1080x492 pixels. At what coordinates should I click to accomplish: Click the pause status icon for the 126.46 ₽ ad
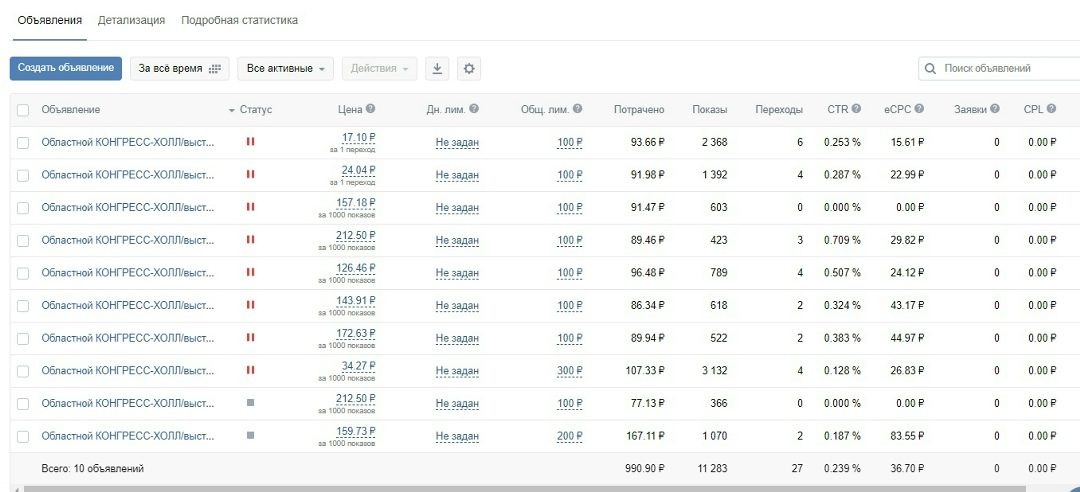(250, 272)
